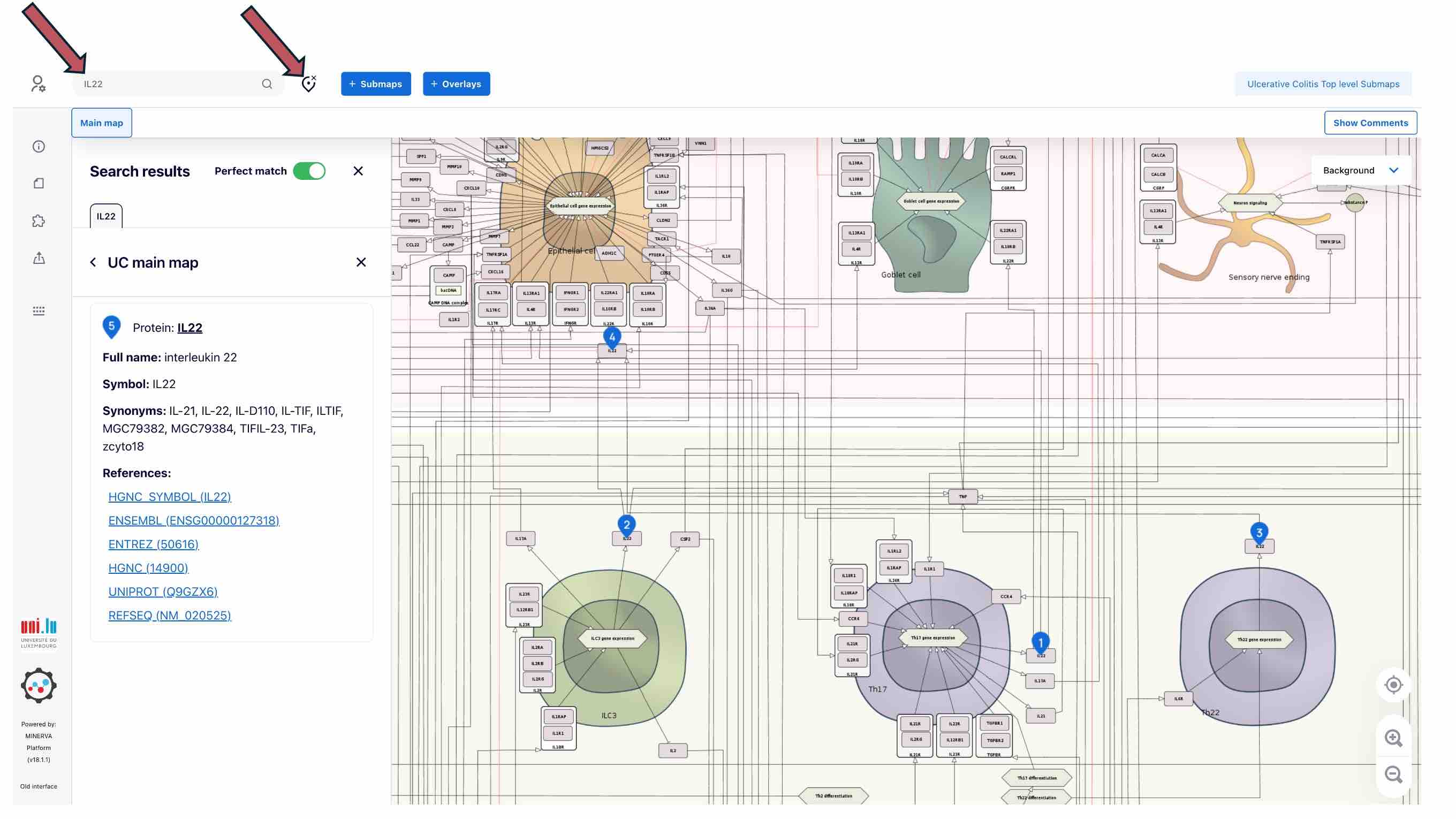Click the legend grid icon
The width and height of the screenshot is (1456, 819).
pyautogui.click(x=39, y=310)
